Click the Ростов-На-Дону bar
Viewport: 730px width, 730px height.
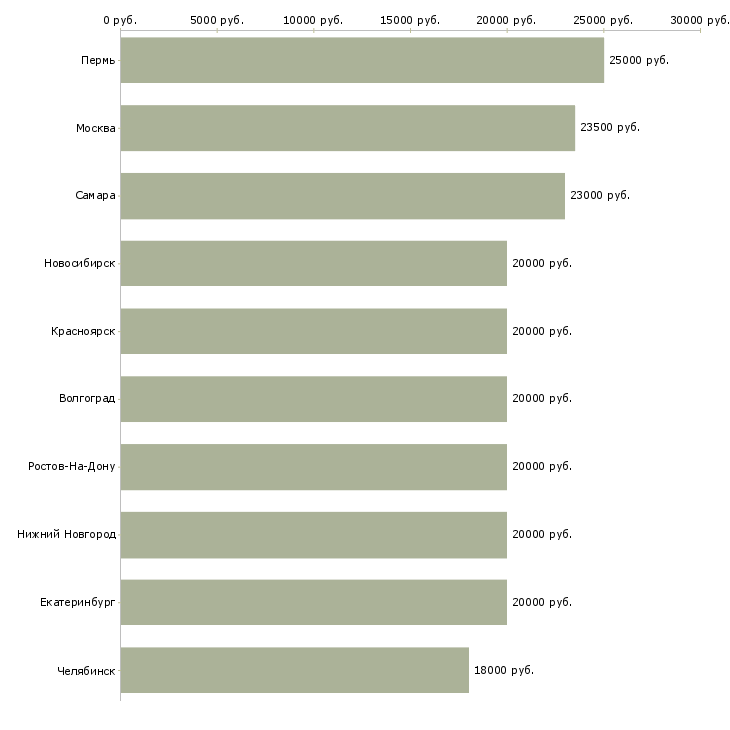[x=314, y=467]
